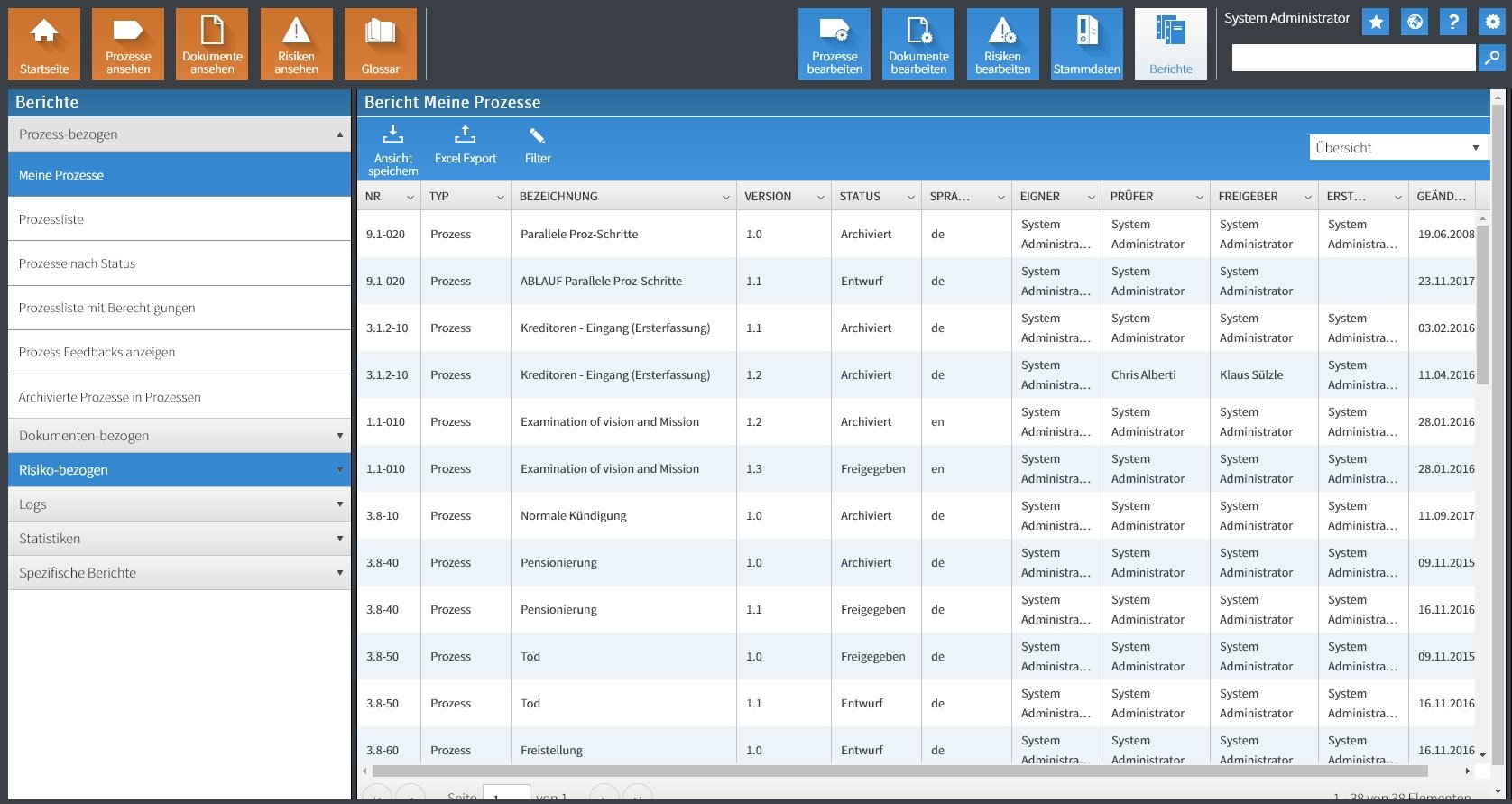Open VERSION column menu arrow

[821, 197]
